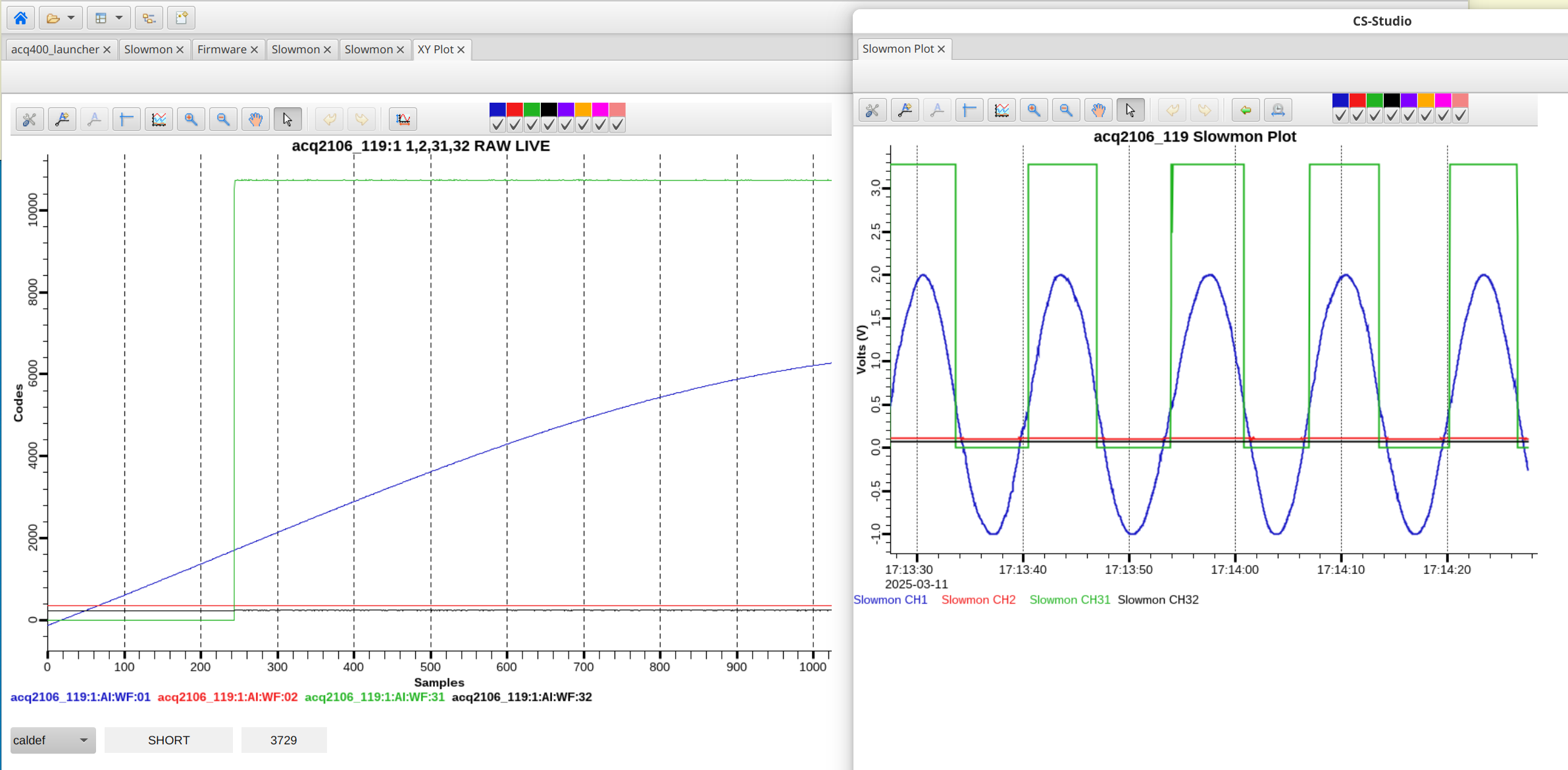The width and height of the screenshot is (1568, 770).
Task: Select zoom in tool in Slowmon Plot toolbar
Action: [1034, 110]
